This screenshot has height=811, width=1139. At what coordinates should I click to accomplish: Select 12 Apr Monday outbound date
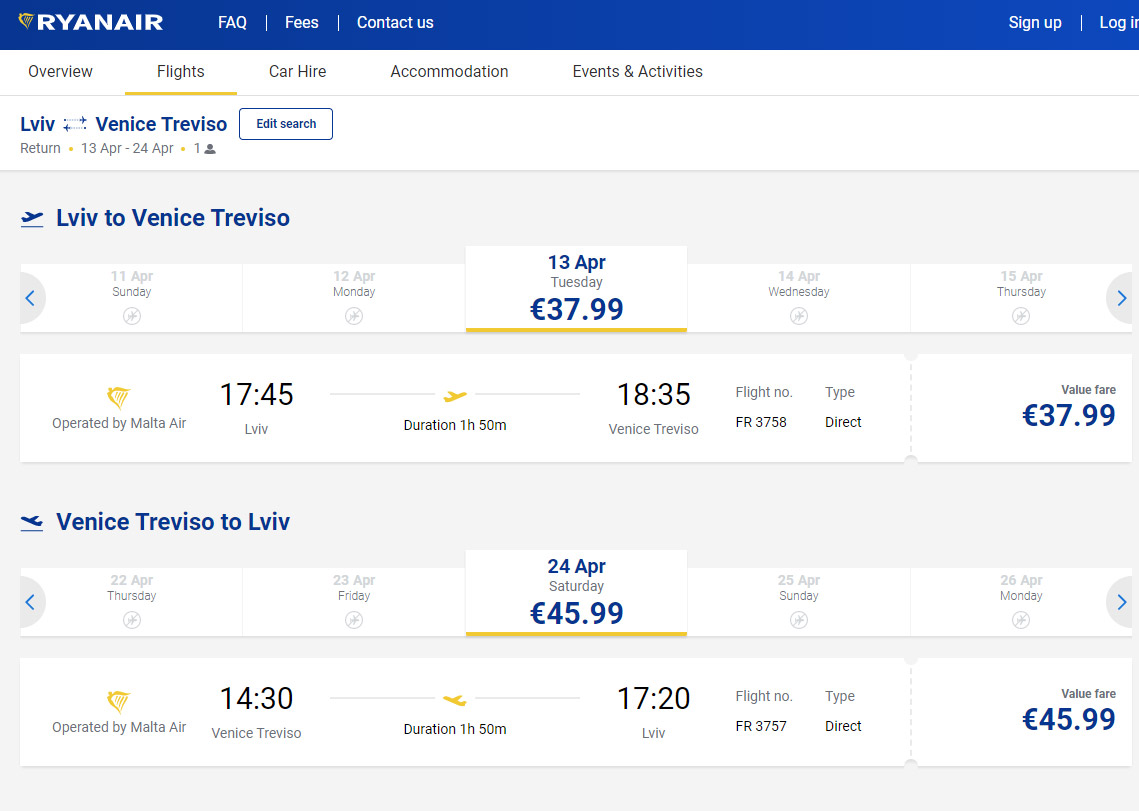click(354, 298)
